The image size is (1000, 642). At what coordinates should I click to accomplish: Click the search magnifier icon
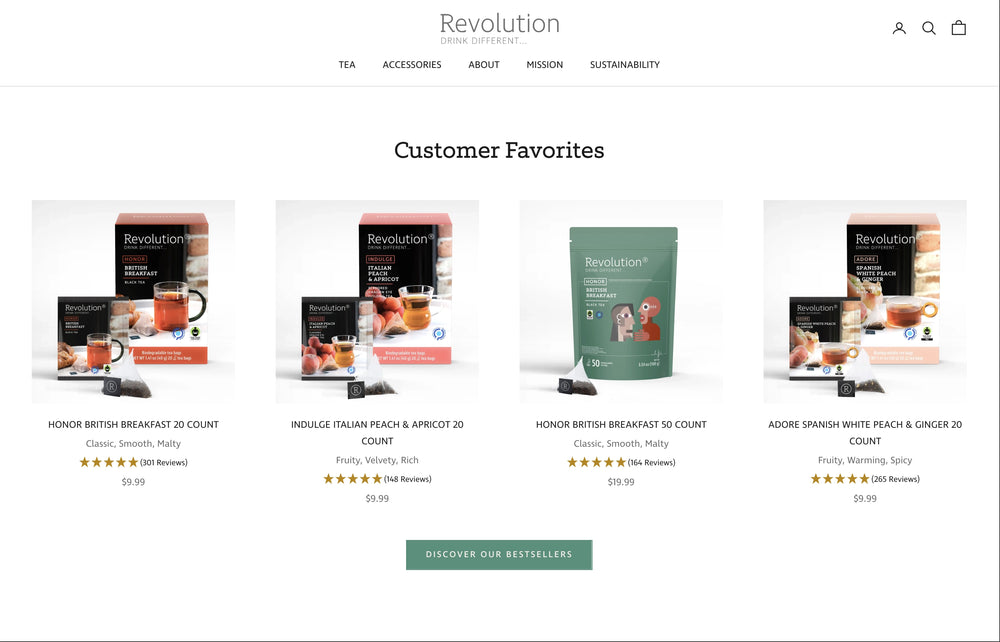click(x=929, y=28)
